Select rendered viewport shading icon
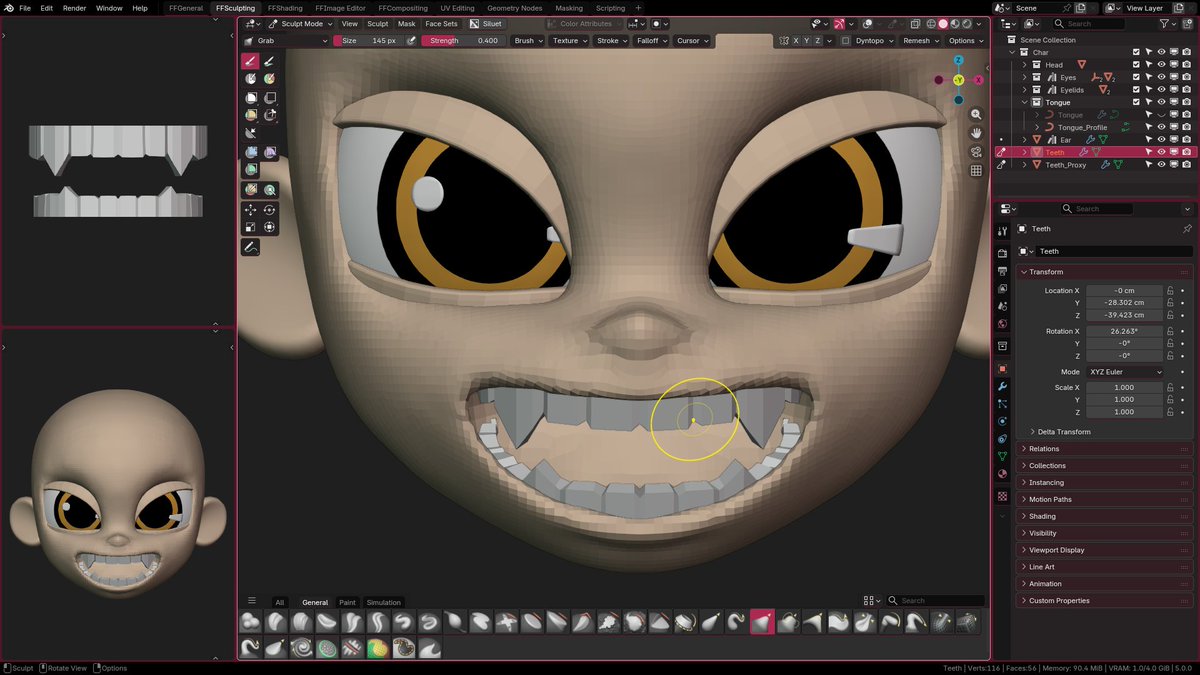 (966, 23)
